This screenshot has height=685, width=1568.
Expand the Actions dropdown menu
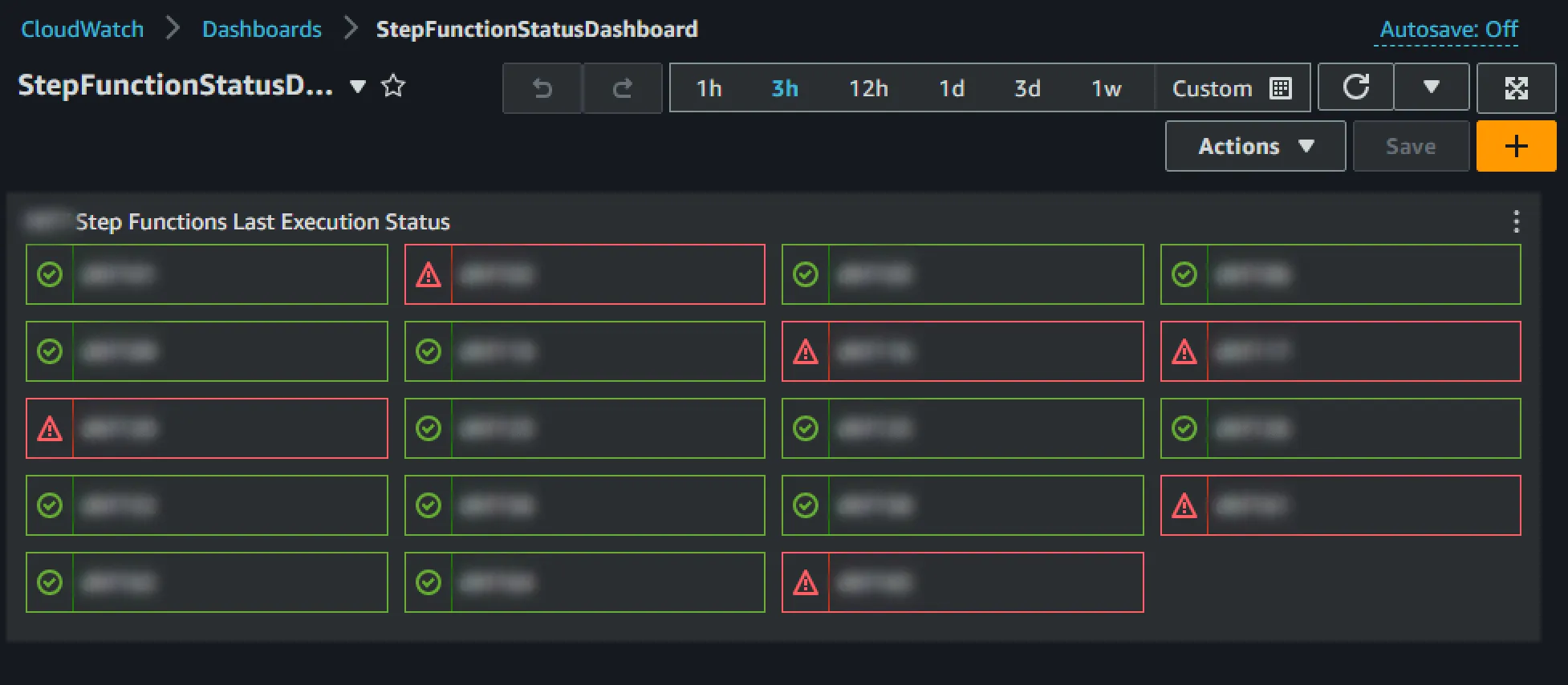[1254, 146]
